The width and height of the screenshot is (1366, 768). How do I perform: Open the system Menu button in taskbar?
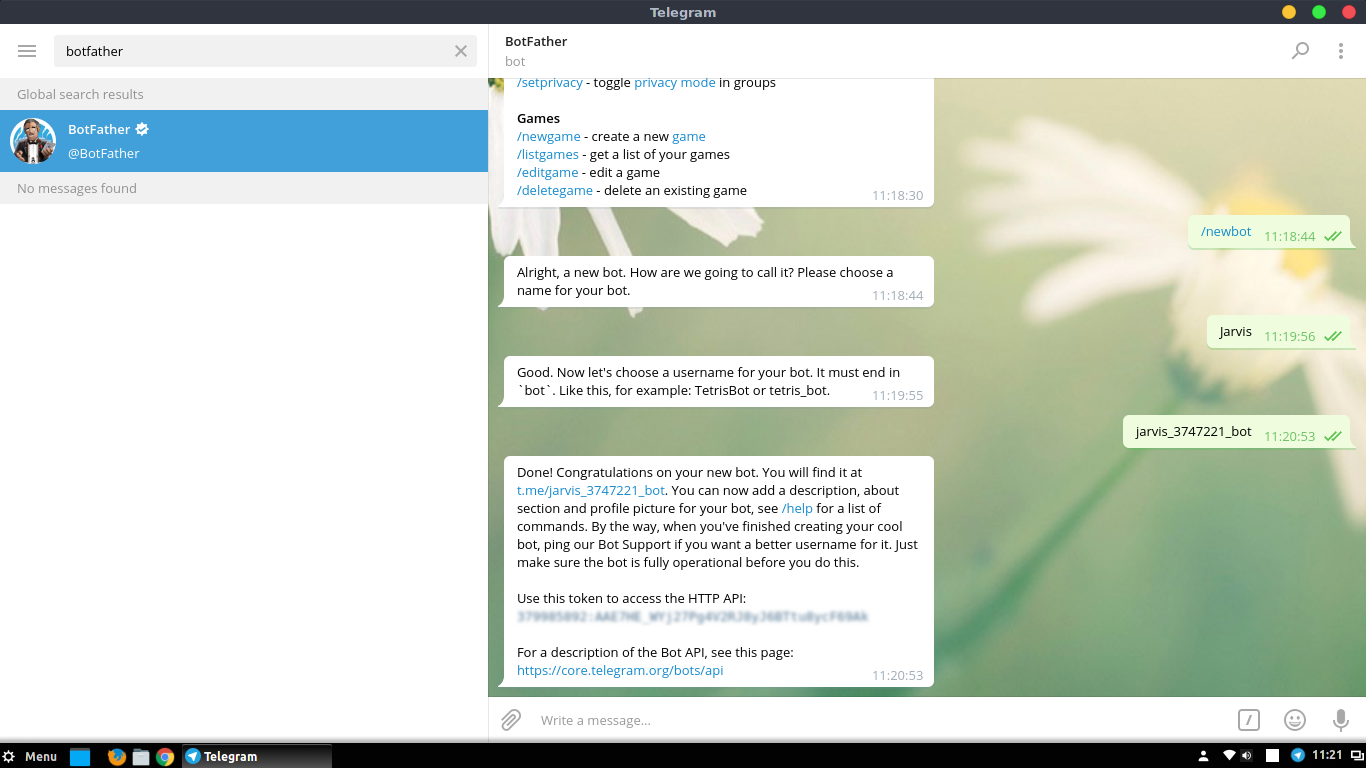point(30,757)
